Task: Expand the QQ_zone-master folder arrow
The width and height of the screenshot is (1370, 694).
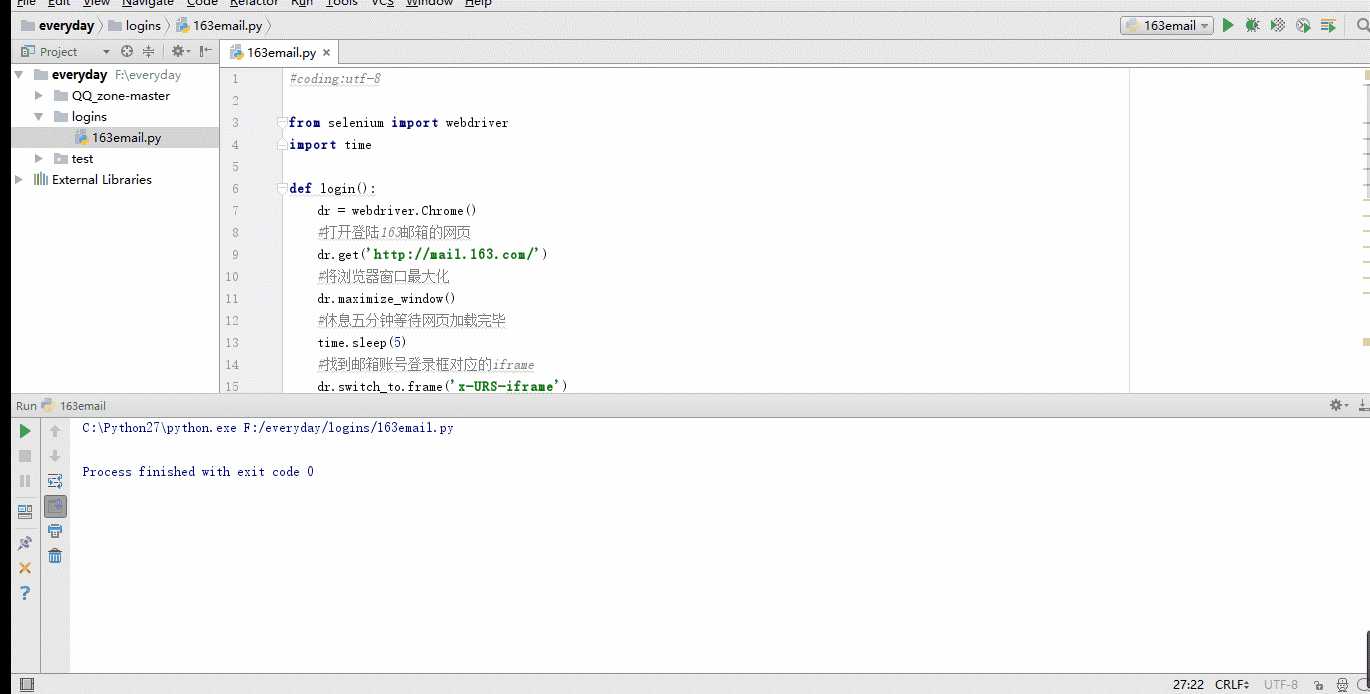Action: 39,96
